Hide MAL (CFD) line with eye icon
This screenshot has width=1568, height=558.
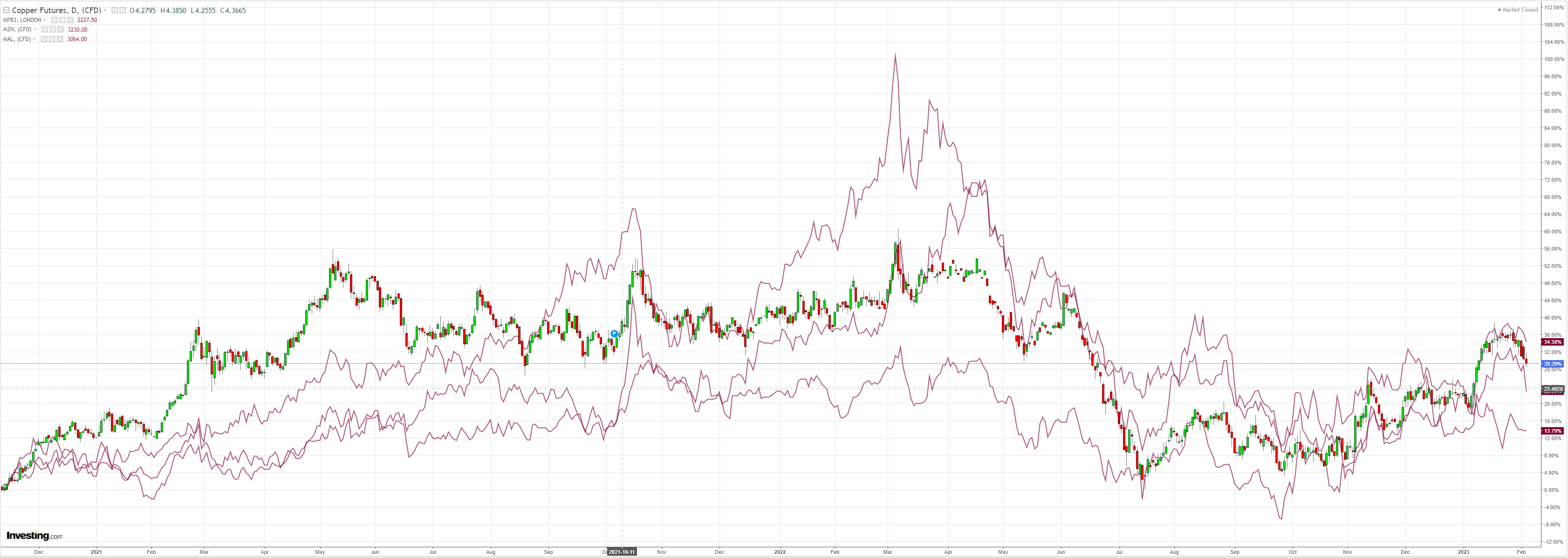click(44, 40)
